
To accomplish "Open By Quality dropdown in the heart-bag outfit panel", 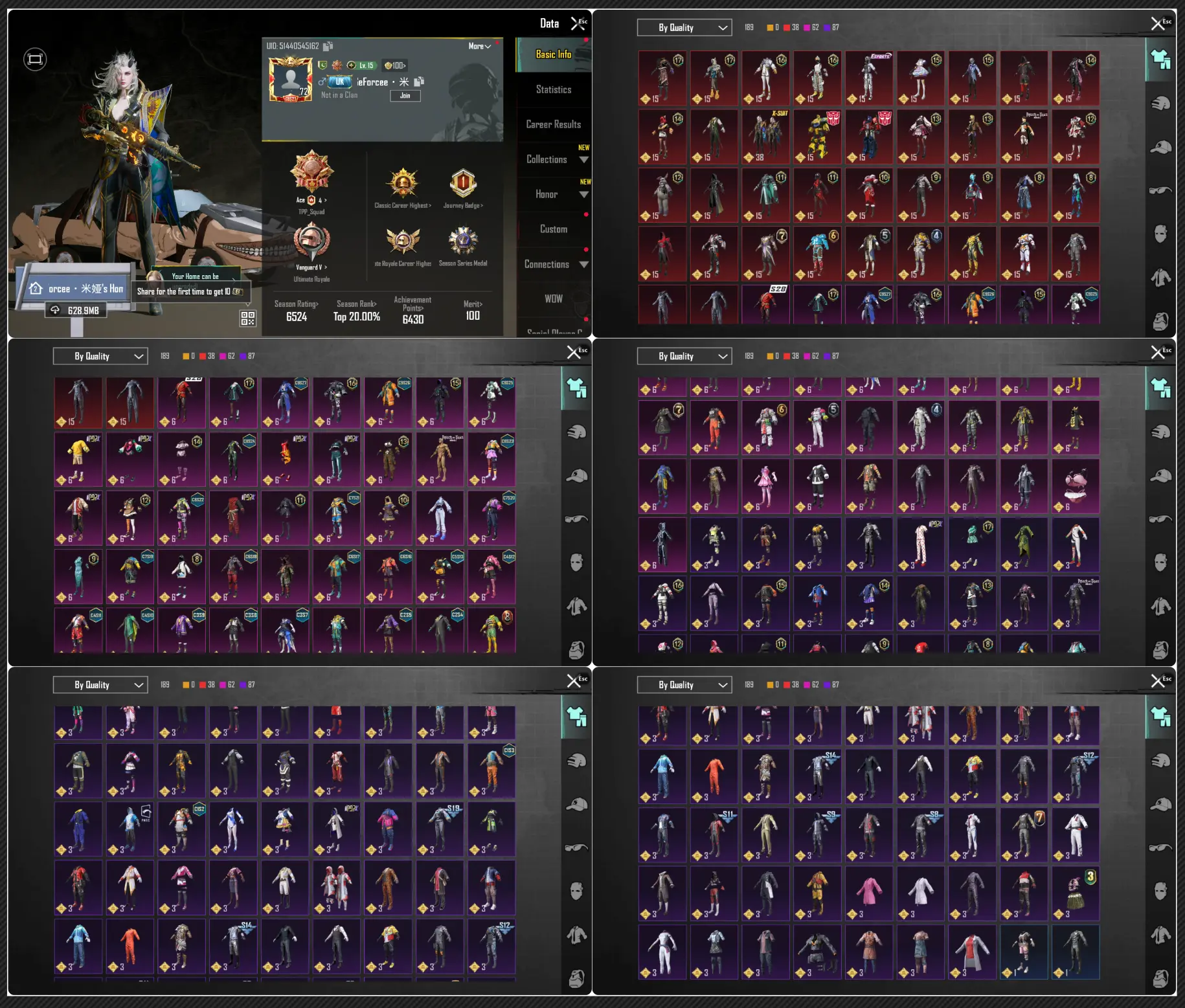I will click(x=684, y=356).
